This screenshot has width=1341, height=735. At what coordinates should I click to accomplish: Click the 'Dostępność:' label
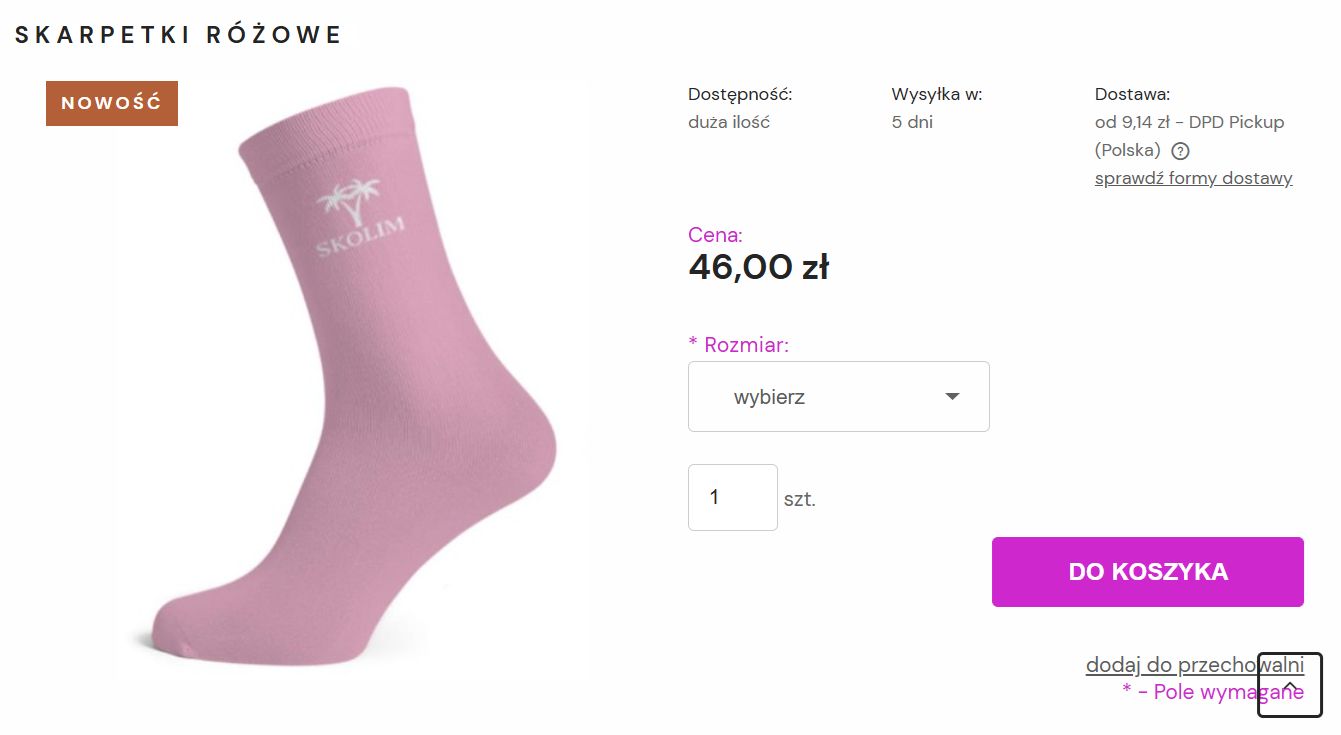click(740, 95)
